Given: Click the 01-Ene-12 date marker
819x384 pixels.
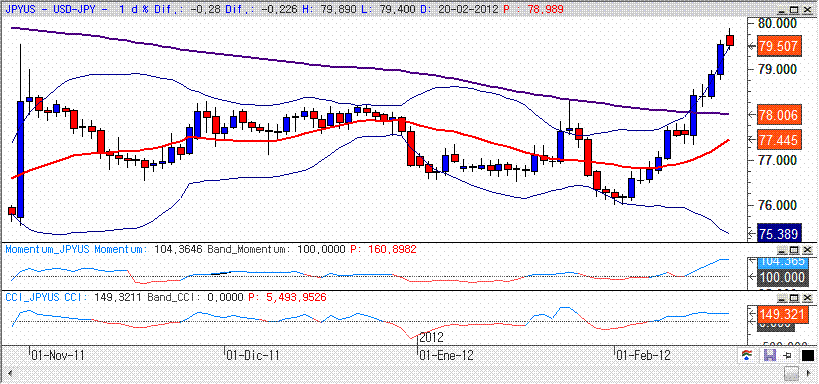Looking at the screenshot, I should 447,355.
